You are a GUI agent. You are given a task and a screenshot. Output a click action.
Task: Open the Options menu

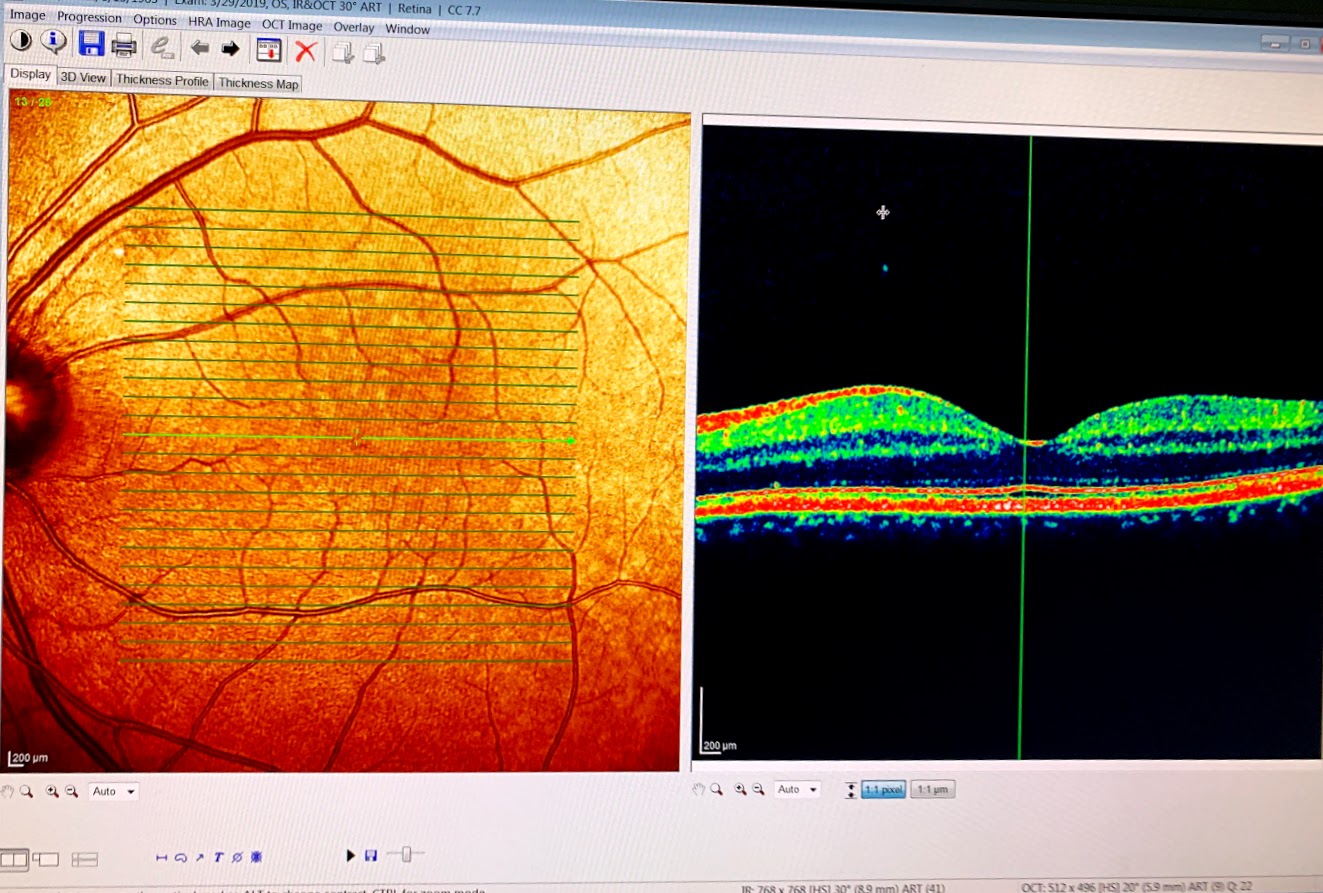pyautogui.click(x=155, y=20)
